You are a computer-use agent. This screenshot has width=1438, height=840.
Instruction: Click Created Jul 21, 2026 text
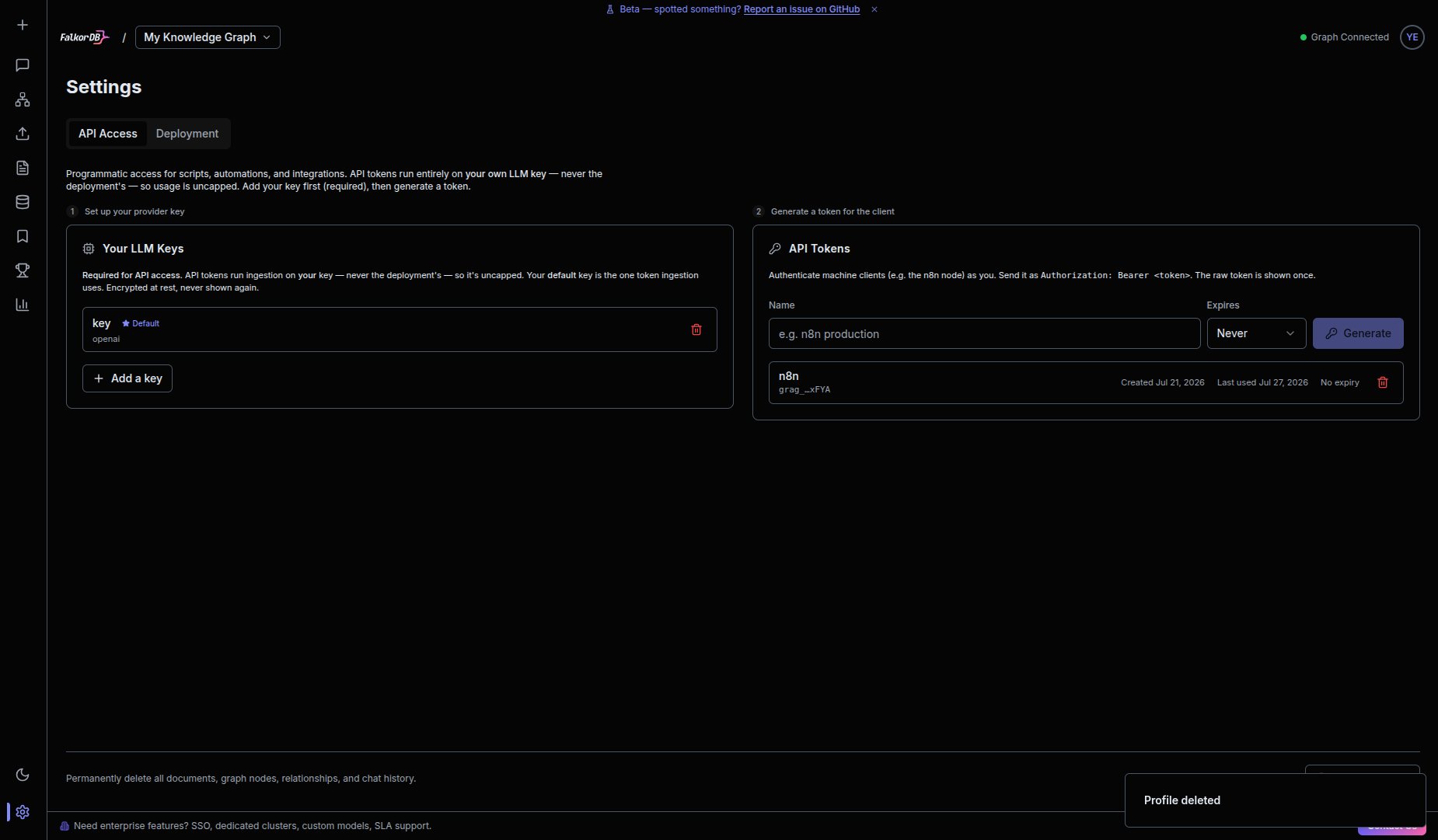pos(1163,382)
